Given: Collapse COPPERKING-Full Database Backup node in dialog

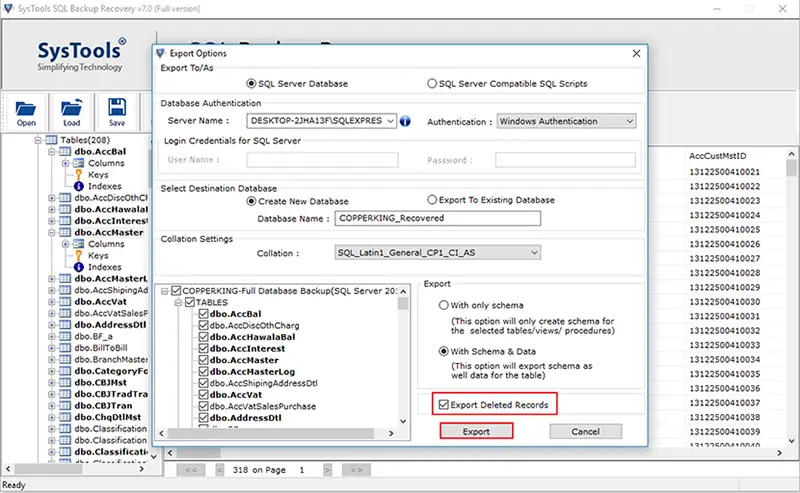Looking at the screenshot, I should coord(164,291).
